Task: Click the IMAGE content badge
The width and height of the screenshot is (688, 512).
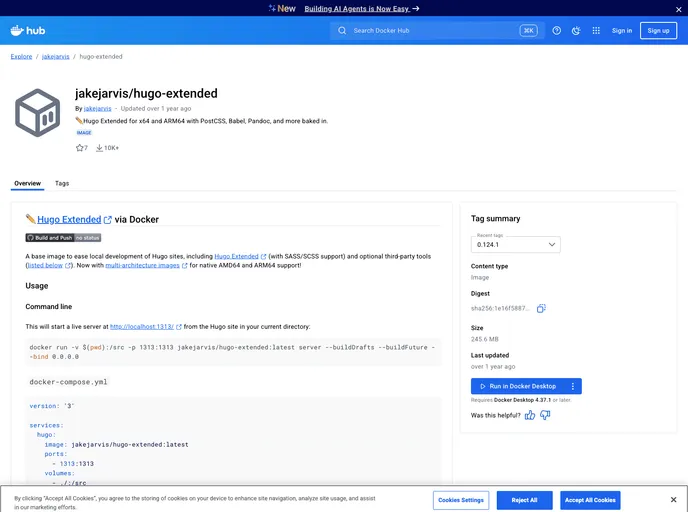Action: [84, 132]
